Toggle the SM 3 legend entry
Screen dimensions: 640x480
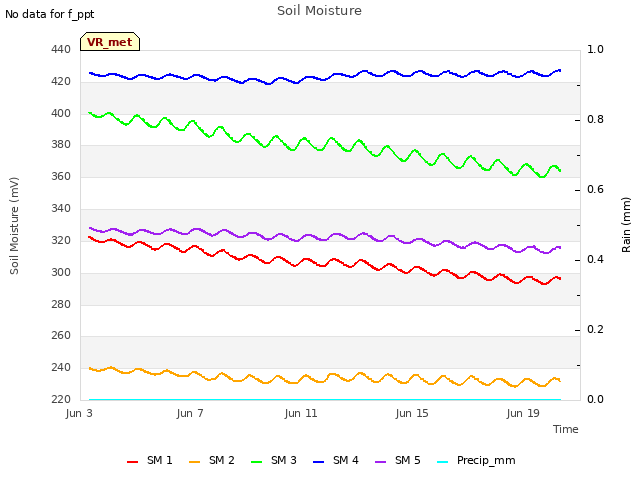click(x=273, y=460)
